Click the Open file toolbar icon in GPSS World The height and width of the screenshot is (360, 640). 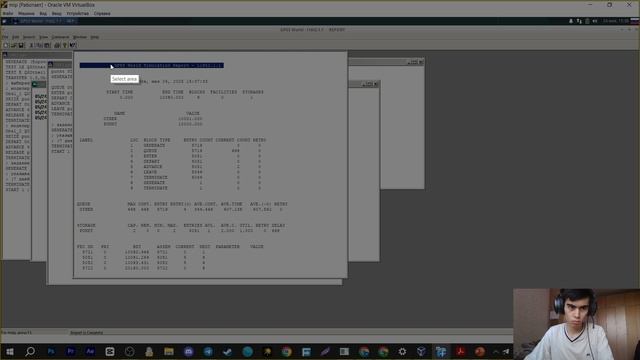point(13,45)
